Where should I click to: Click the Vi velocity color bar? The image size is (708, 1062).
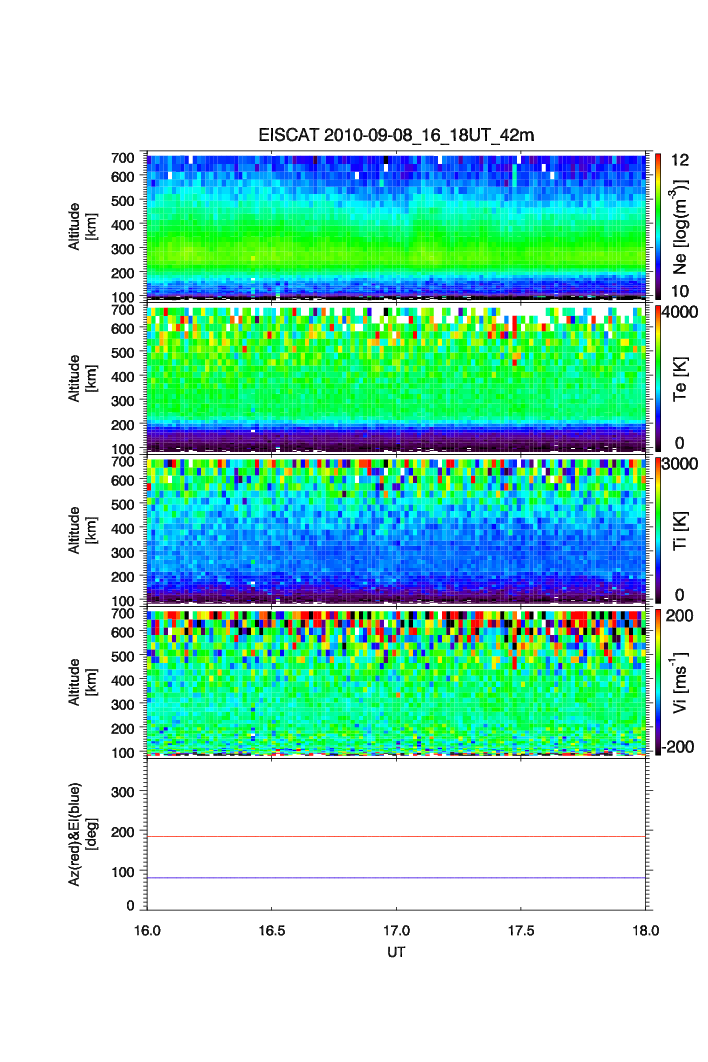(x=655, y=682)
